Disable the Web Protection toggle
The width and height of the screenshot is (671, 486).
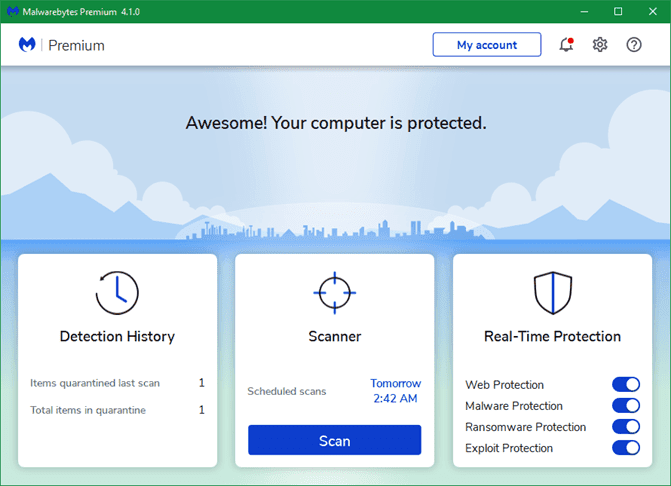(x=626, y=384)
